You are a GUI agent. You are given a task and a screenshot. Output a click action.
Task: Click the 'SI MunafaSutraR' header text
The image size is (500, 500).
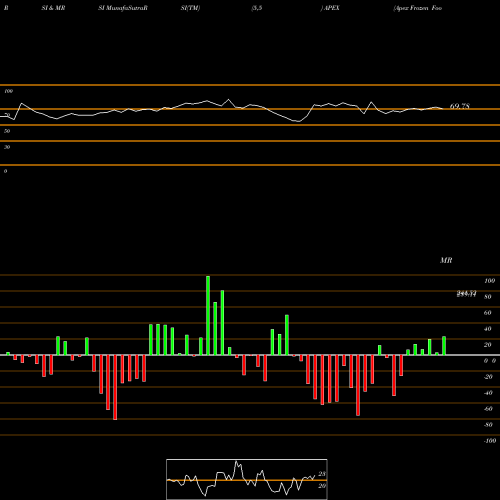(x=123, y=8)
